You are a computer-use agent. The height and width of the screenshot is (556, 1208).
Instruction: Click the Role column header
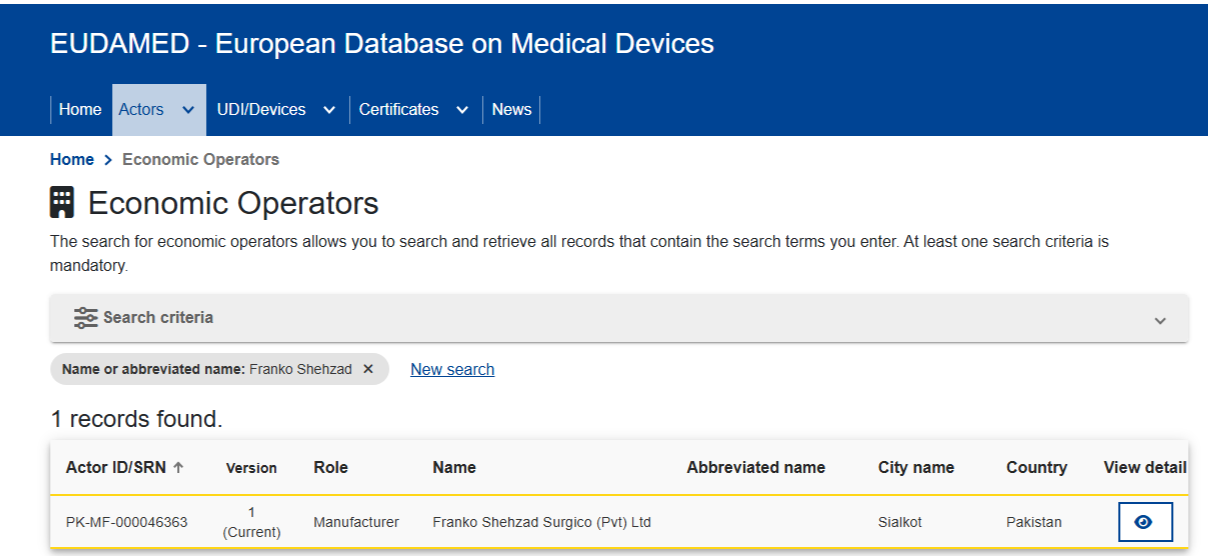[331, 467]
